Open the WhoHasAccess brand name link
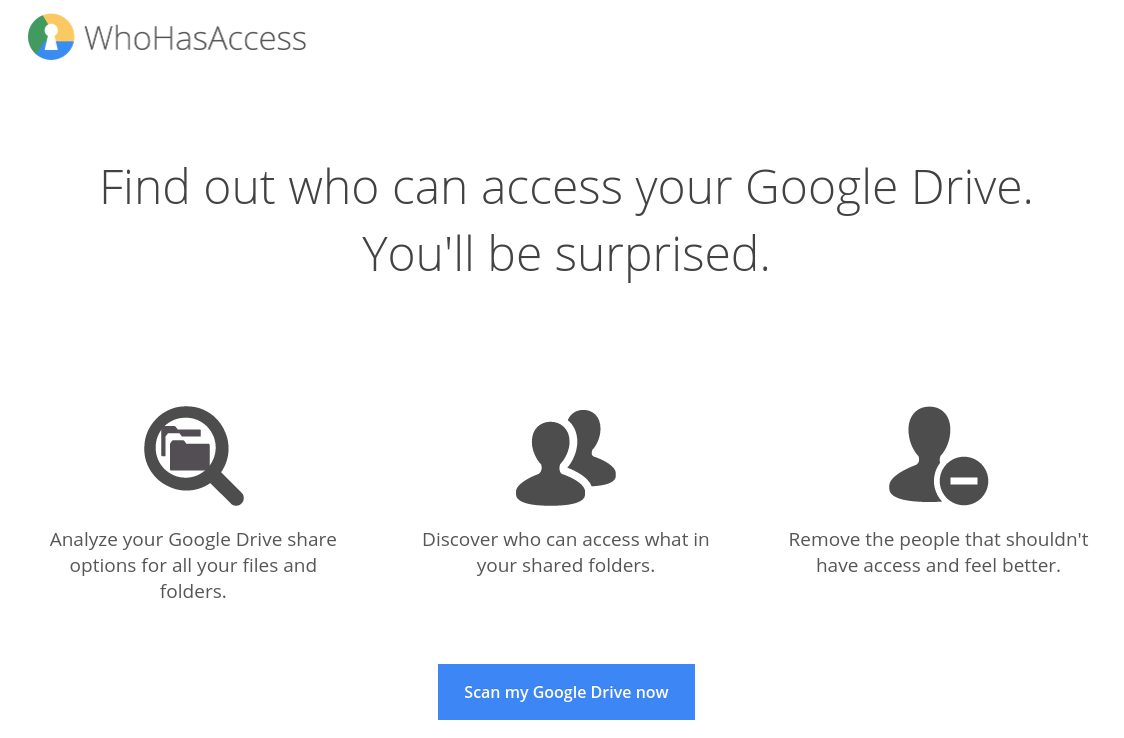 click(x=195, y=39)
